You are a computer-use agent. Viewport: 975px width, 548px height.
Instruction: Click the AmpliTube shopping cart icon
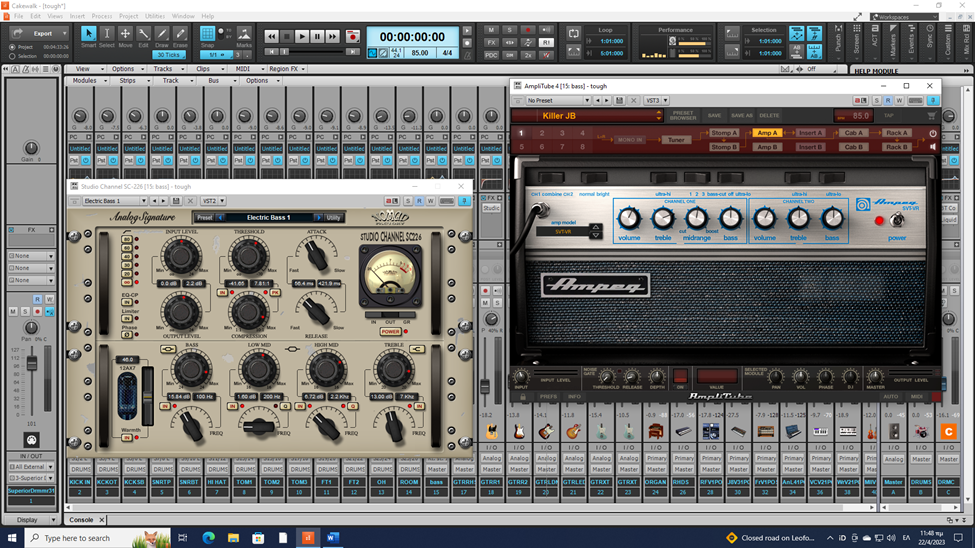coord(931,116)
